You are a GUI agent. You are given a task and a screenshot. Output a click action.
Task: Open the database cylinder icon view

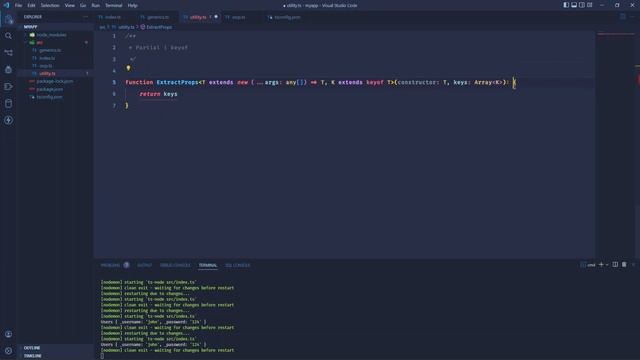[9, 103]
